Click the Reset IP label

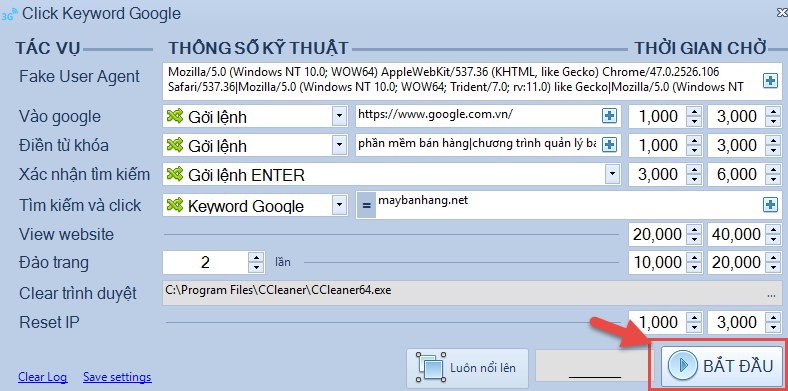coord(49,322)
